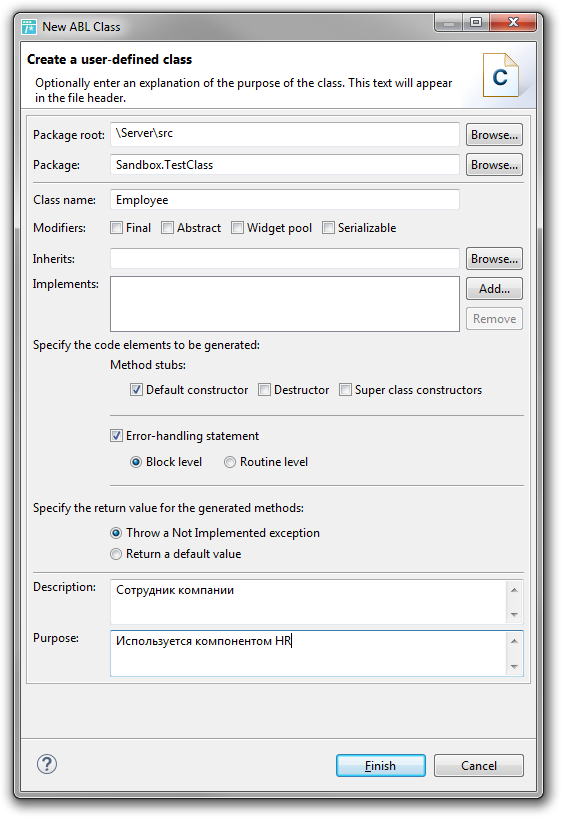Click Purpose field scroll up arrow
Viewport: 562px width, 818px height.
pos(514,641)
